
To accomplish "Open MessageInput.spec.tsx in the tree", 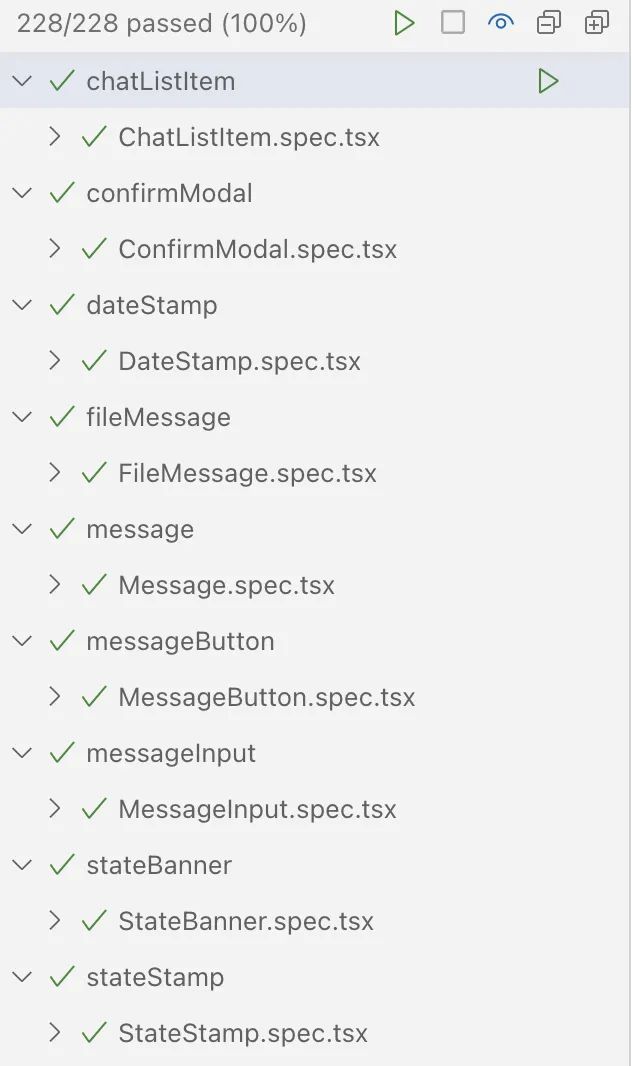I will pyautogui.click(x=257, y=809).
